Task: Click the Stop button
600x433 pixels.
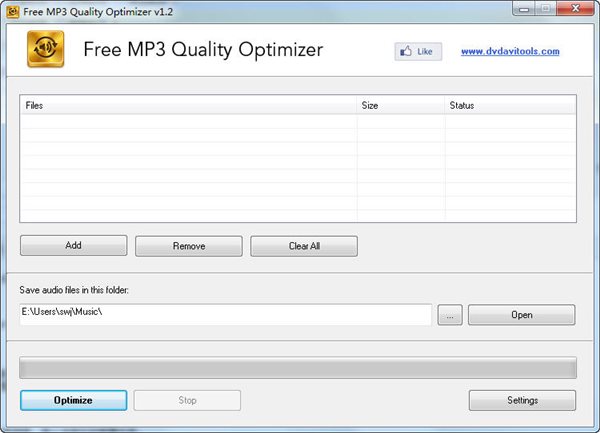Action: click(x=187, y=400)
